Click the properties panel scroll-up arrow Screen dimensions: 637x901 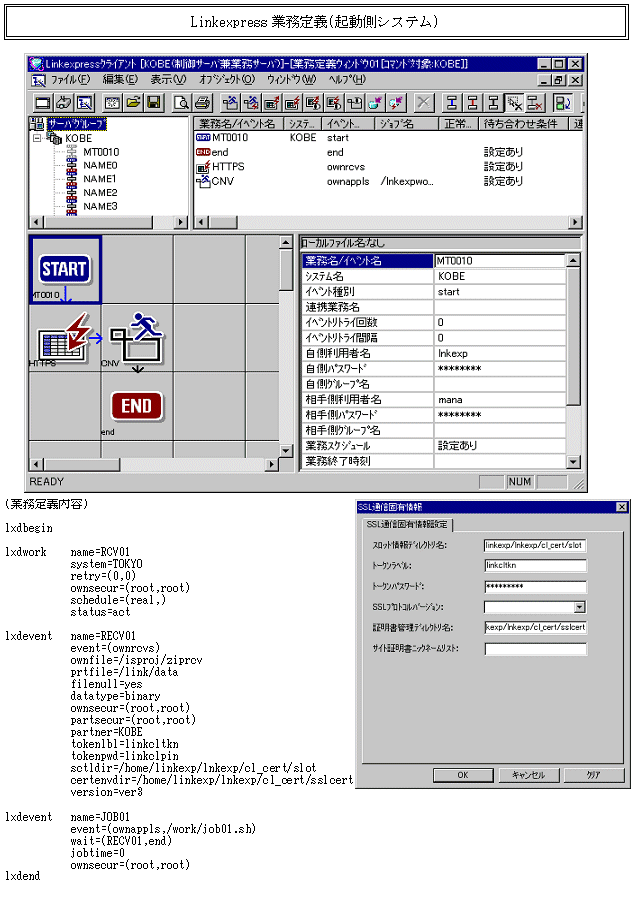[x=573, y=261]
